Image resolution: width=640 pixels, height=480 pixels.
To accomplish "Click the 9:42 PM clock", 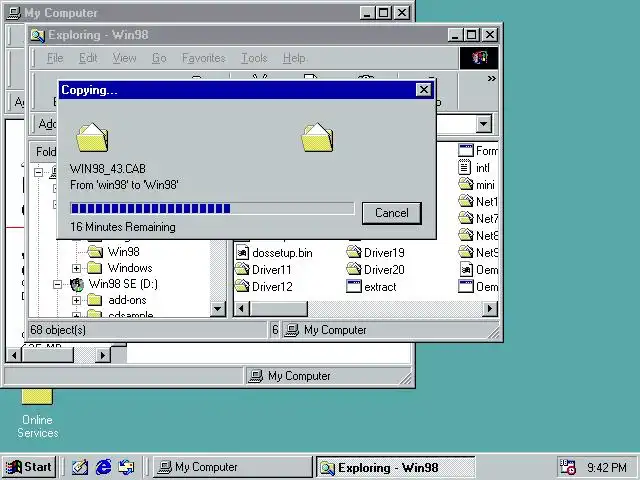I will [607, 467].
